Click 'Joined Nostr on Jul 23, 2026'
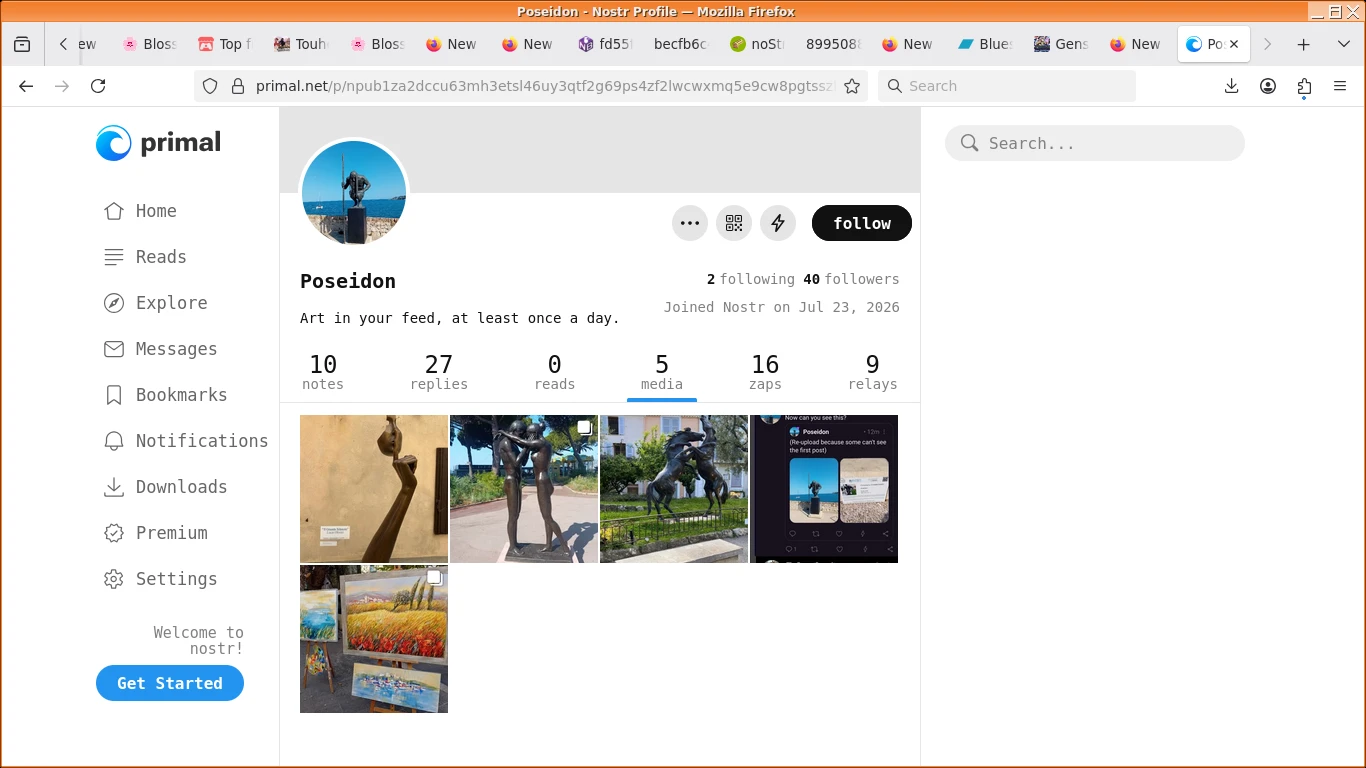 (x=782, y=307)
